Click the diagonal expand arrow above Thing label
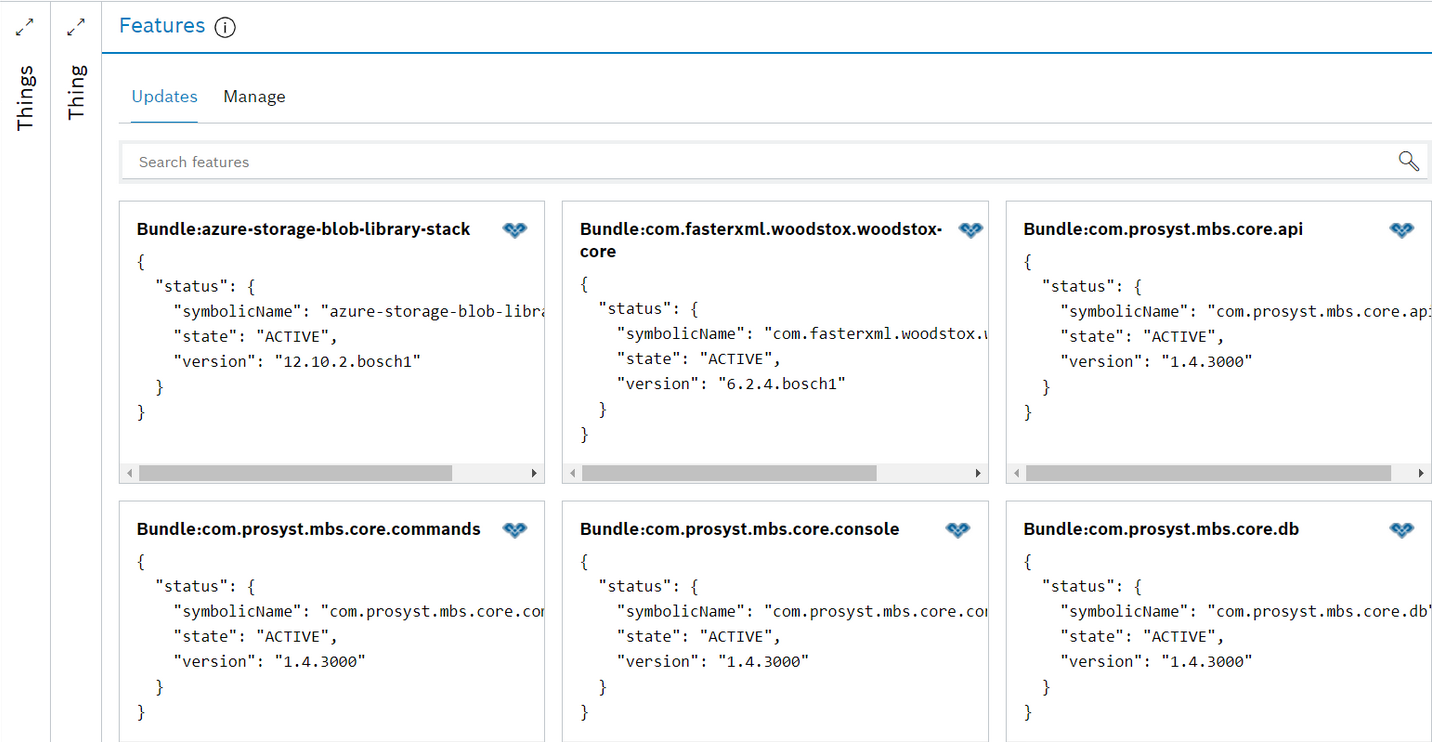The image size is (1432, 742). pos(75,27)
